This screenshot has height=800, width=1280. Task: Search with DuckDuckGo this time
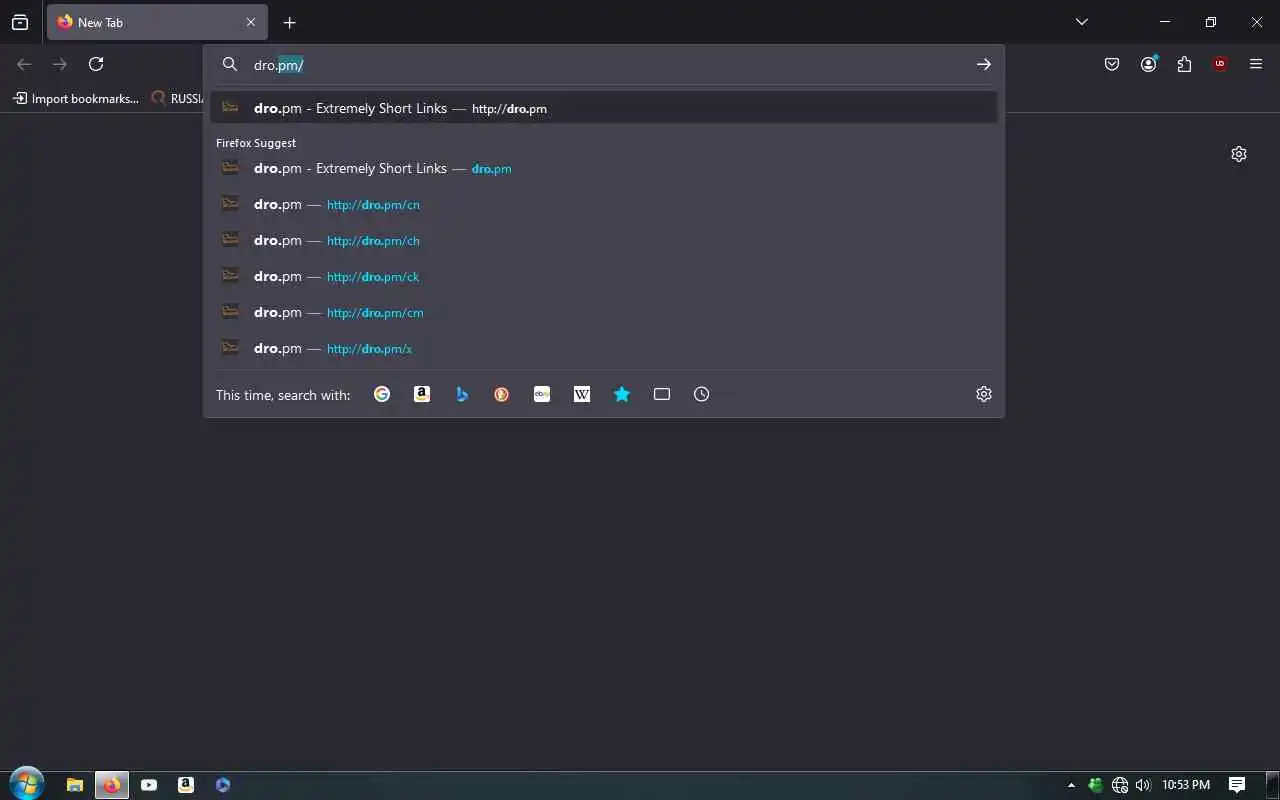(x=502, y=394)
